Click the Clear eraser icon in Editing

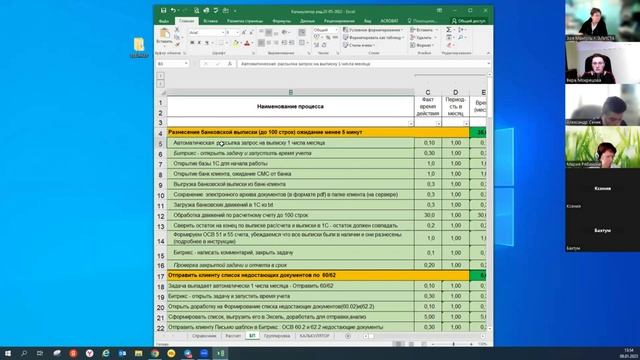pos(449,45)
